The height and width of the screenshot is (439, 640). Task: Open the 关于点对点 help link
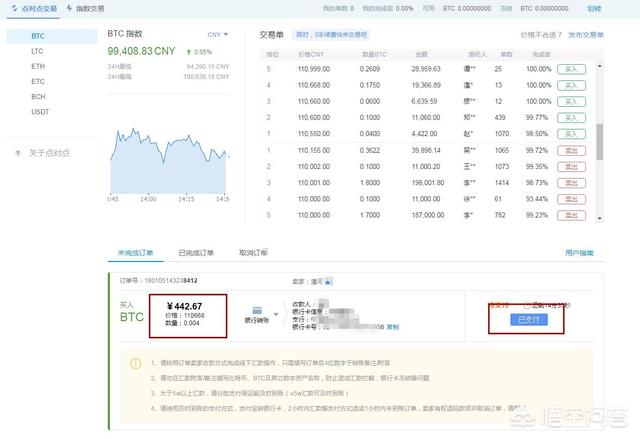tap(48, 153)
